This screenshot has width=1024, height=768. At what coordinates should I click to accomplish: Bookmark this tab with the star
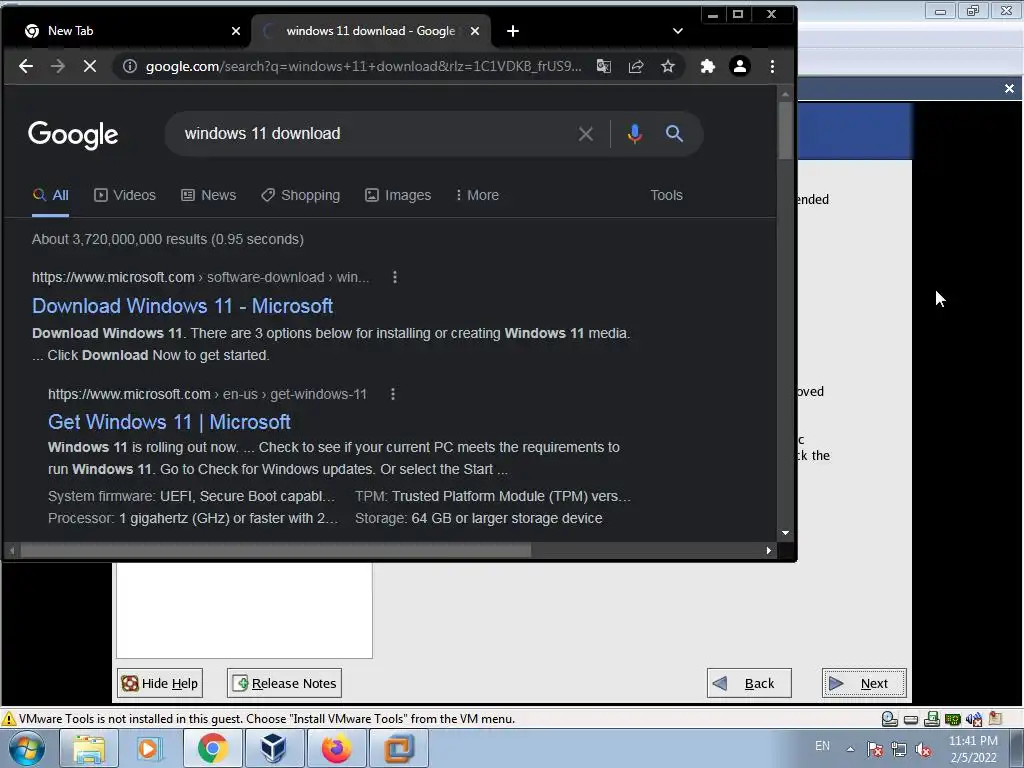click(667, 66)
